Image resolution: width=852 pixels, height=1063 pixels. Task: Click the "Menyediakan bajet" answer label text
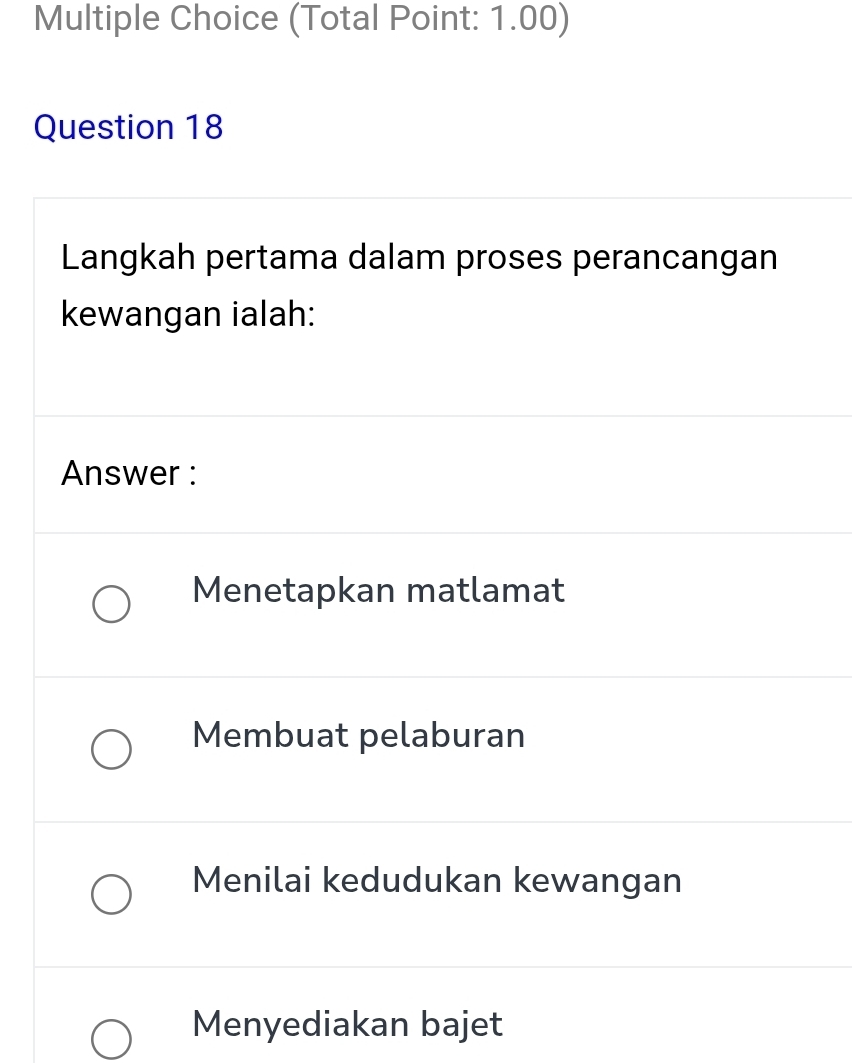[x=348, y=1025]
